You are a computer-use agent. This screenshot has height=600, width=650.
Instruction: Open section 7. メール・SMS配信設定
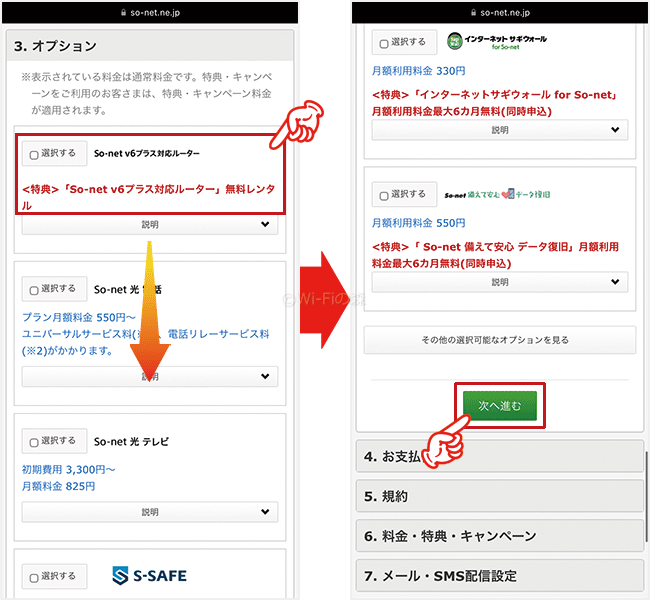(500, 576)
